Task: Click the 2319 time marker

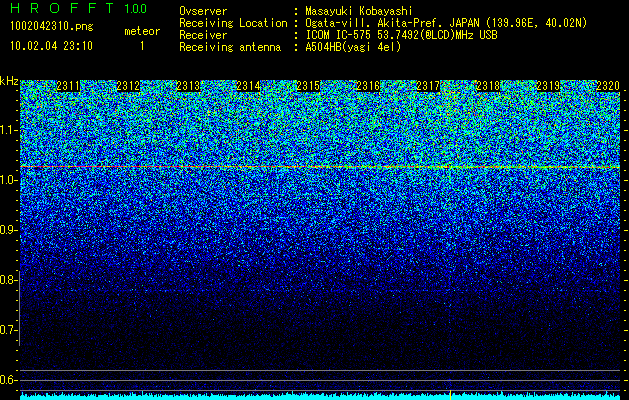Action: coord(548,86)
